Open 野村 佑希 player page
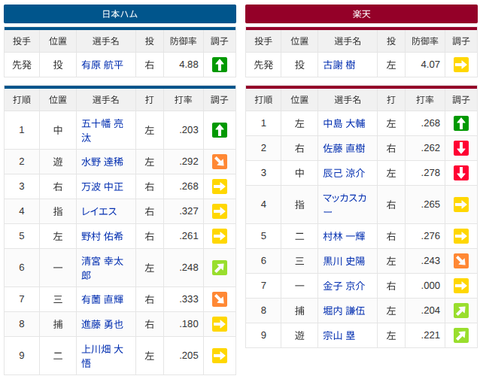480x379 pixels. (102, 236)
